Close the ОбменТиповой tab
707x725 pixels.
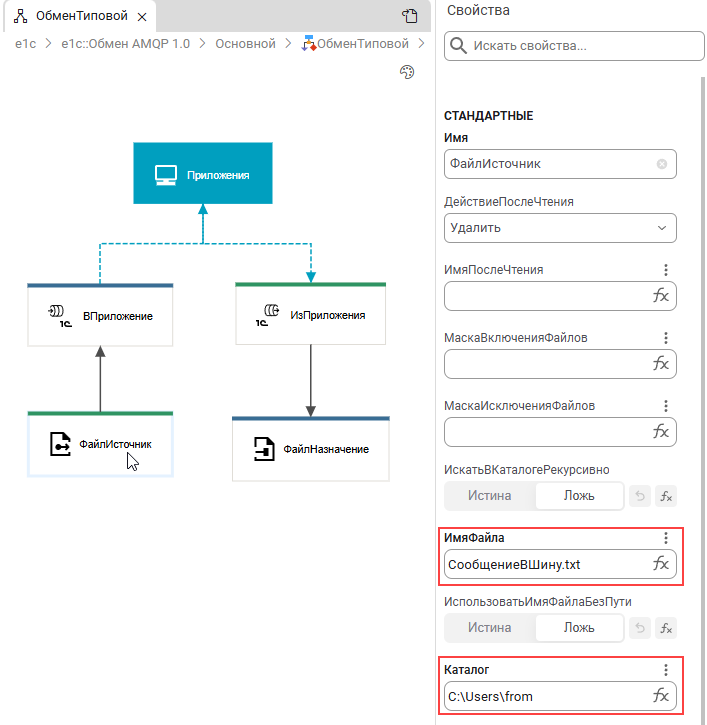[x=141, y=17]
